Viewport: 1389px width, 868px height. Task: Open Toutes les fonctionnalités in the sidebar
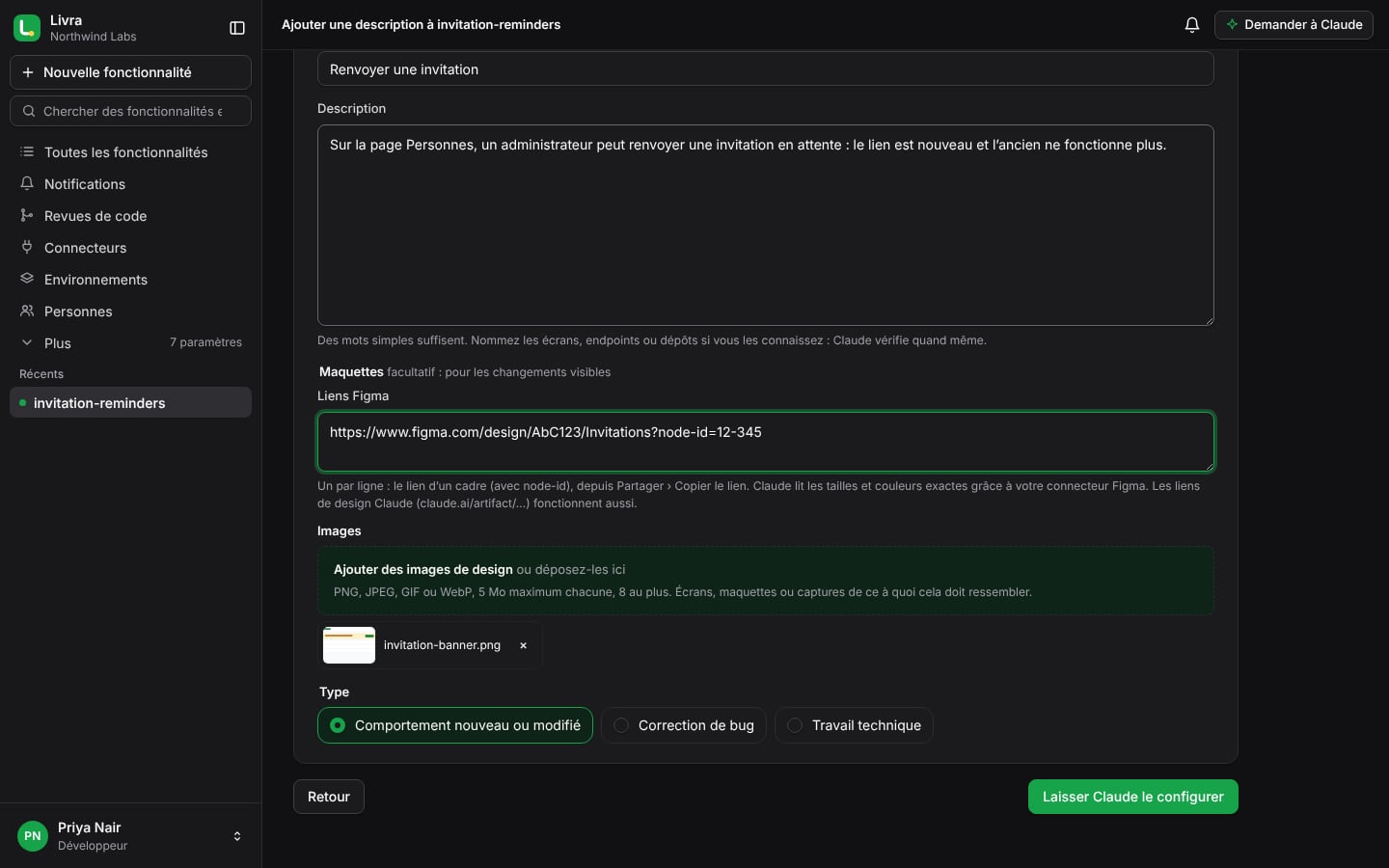coord(130,152)
